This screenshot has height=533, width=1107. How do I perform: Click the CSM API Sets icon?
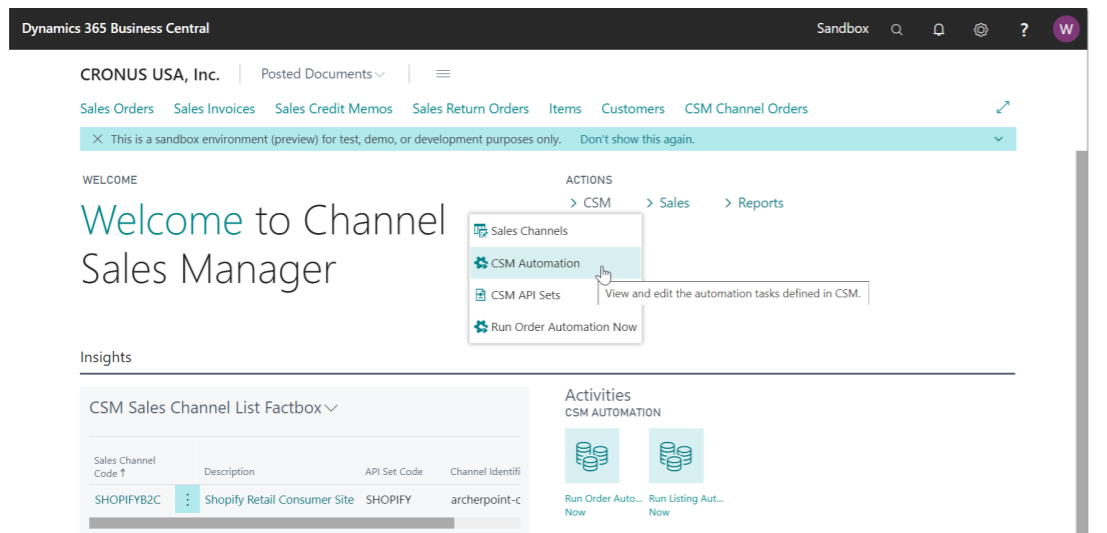point(481,295)
